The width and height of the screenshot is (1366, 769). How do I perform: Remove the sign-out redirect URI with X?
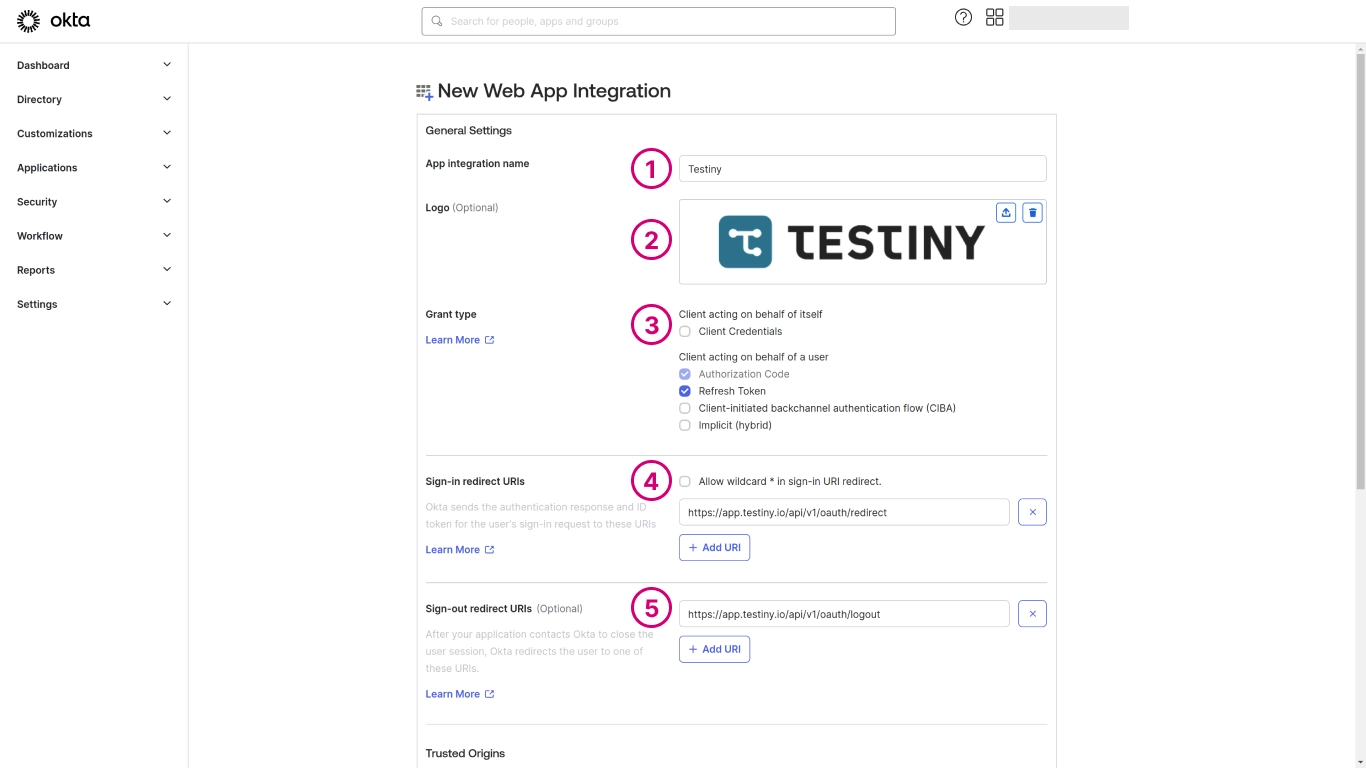[x=1032, y=614]
